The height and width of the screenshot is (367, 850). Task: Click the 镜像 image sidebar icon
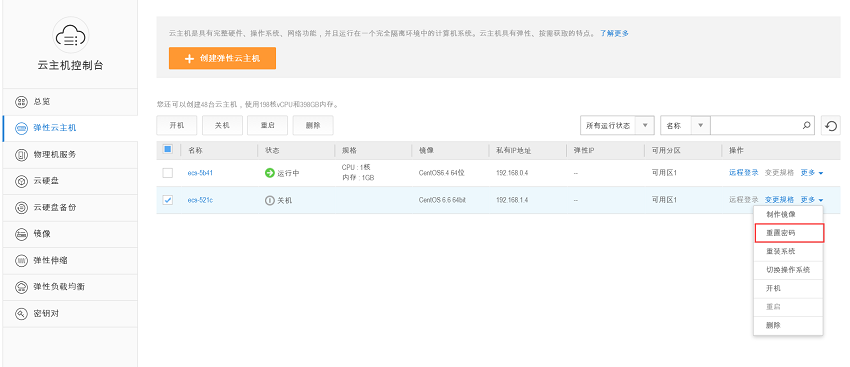coord(21,234)
